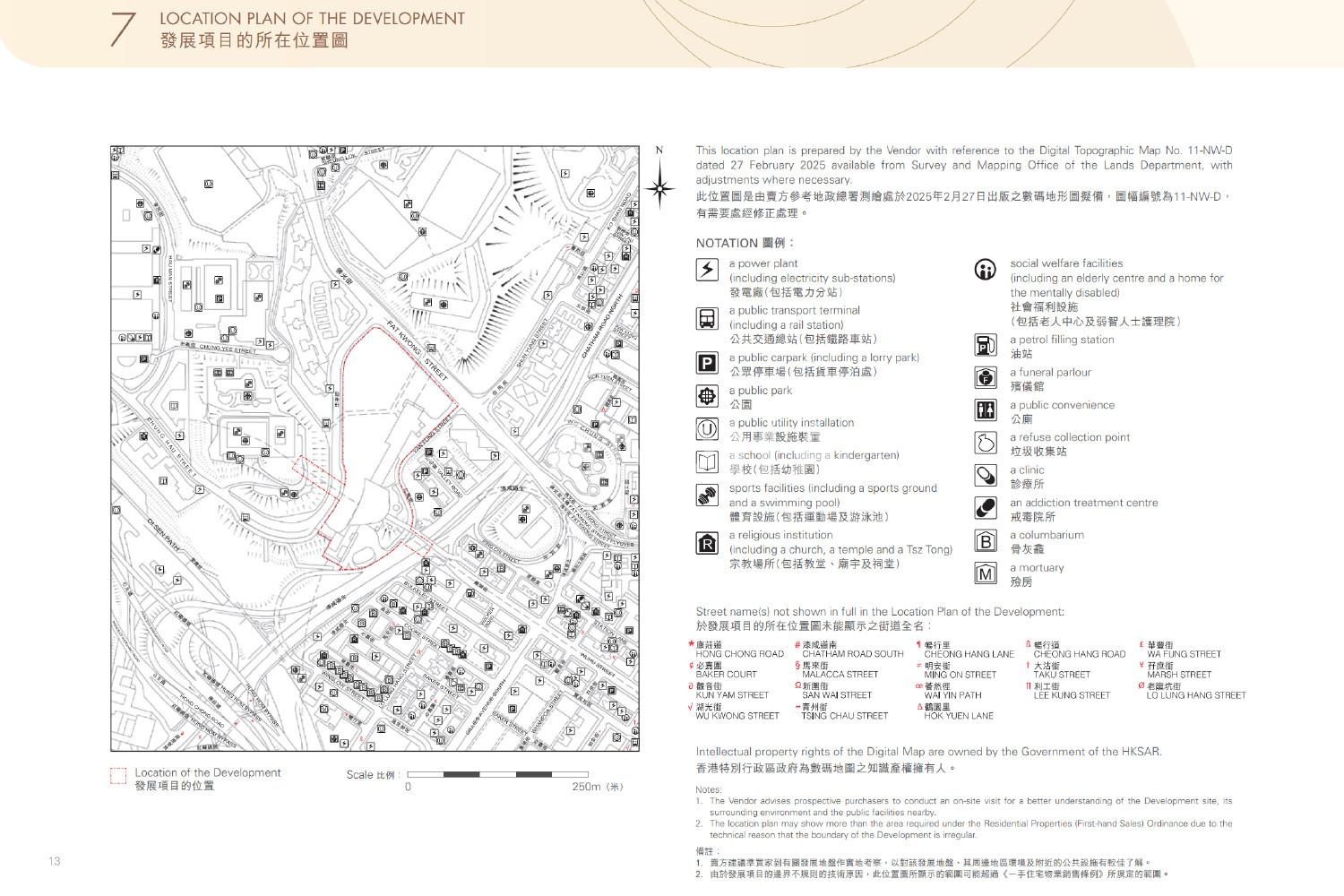Click the page number 13

pos(55,861)
